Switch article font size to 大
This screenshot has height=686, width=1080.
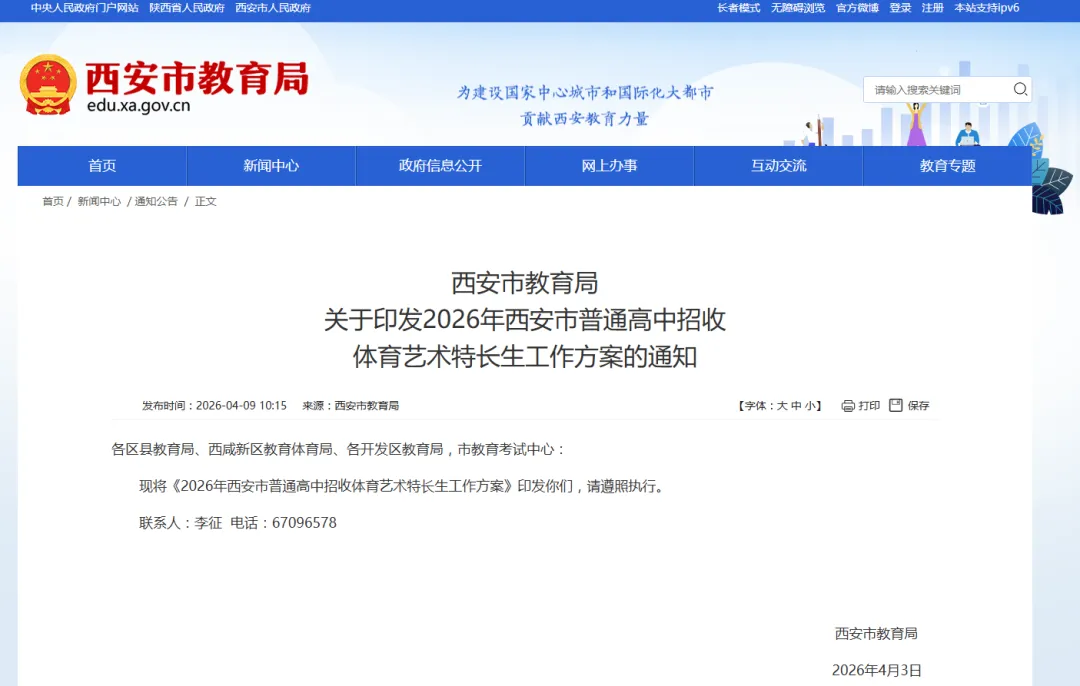779,405
